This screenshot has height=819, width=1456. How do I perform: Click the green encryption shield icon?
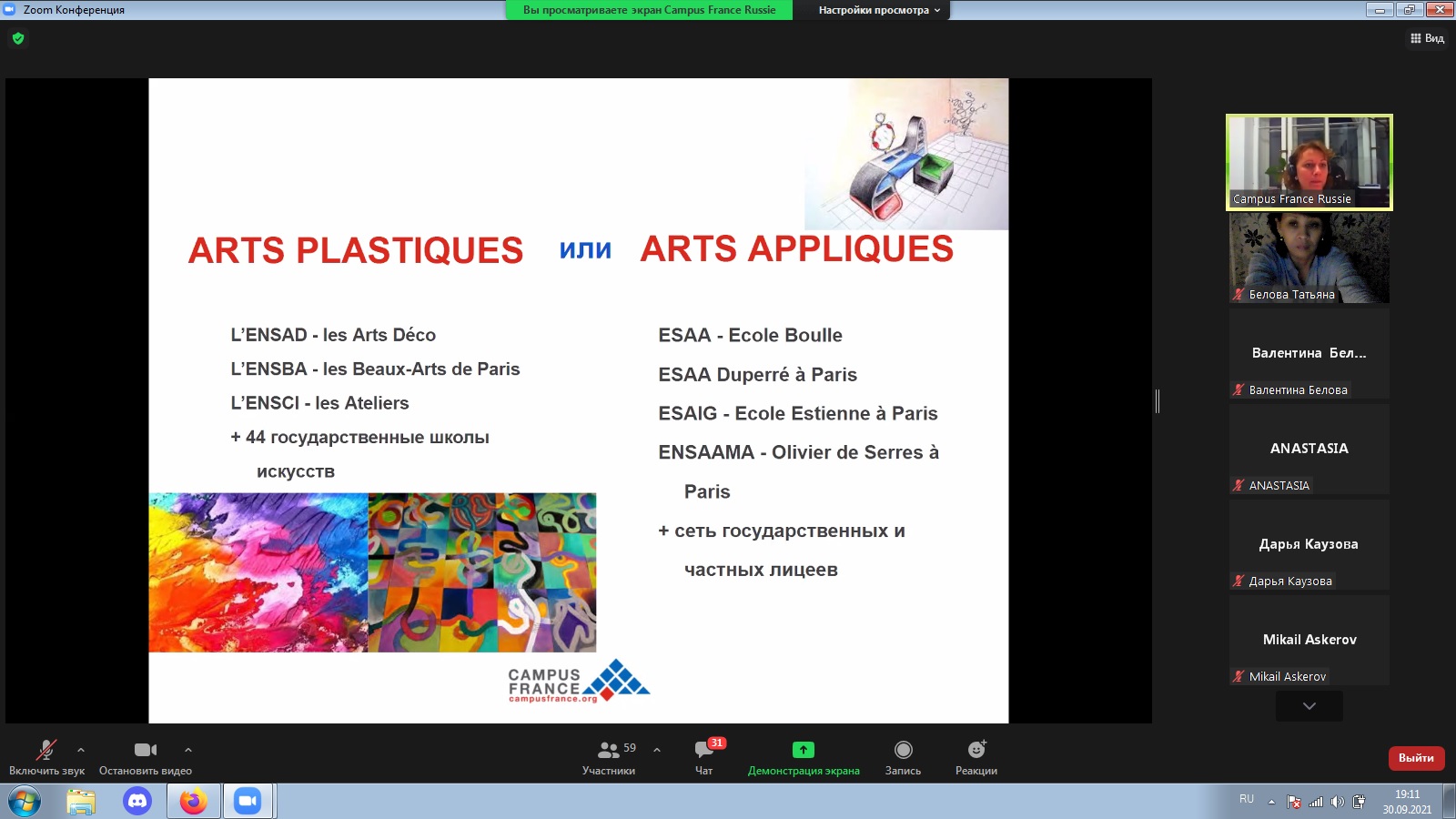18,38
